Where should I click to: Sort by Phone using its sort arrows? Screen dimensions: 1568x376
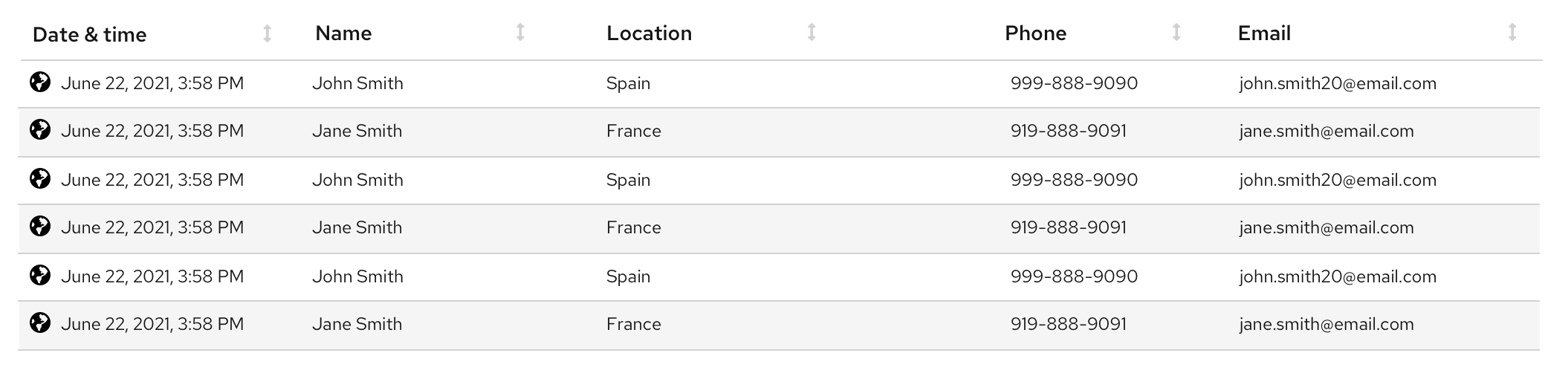(x=1176, y=32)
